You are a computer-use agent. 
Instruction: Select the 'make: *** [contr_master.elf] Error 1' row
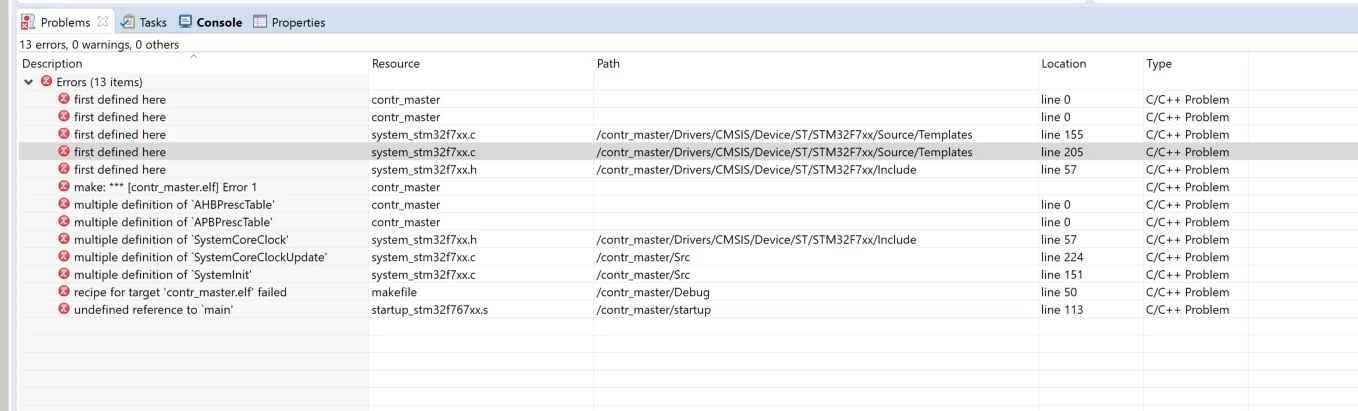click(x=688, y=187)
